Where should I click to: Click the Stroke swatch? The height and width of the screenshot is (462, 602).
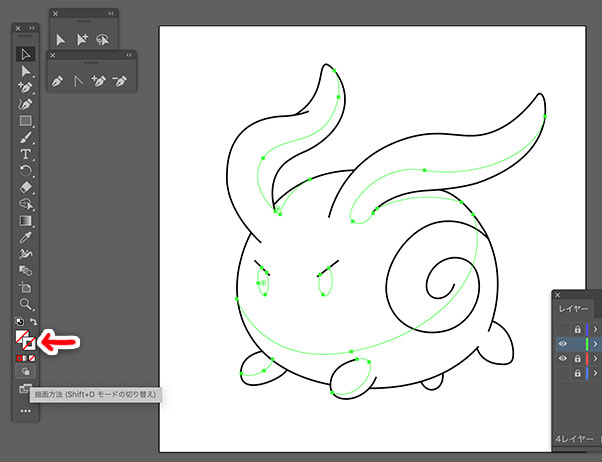(x=29, y=343)
